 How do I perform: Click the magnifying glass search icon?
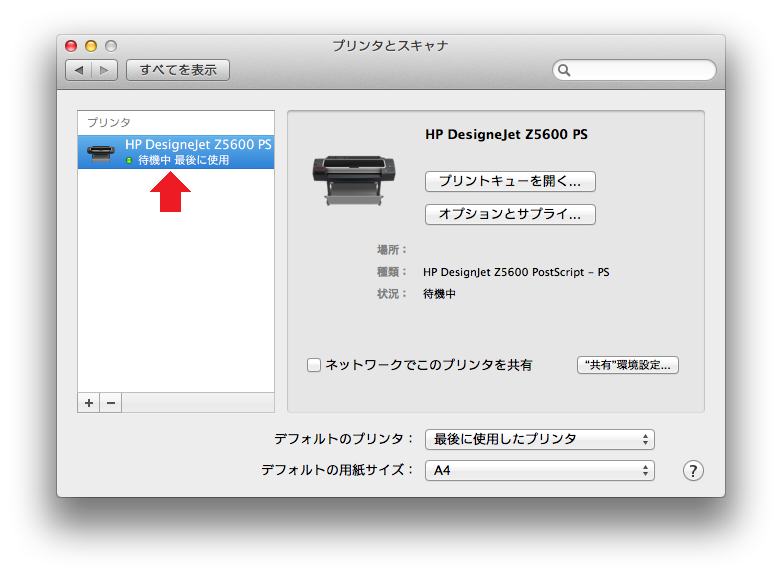564,70
